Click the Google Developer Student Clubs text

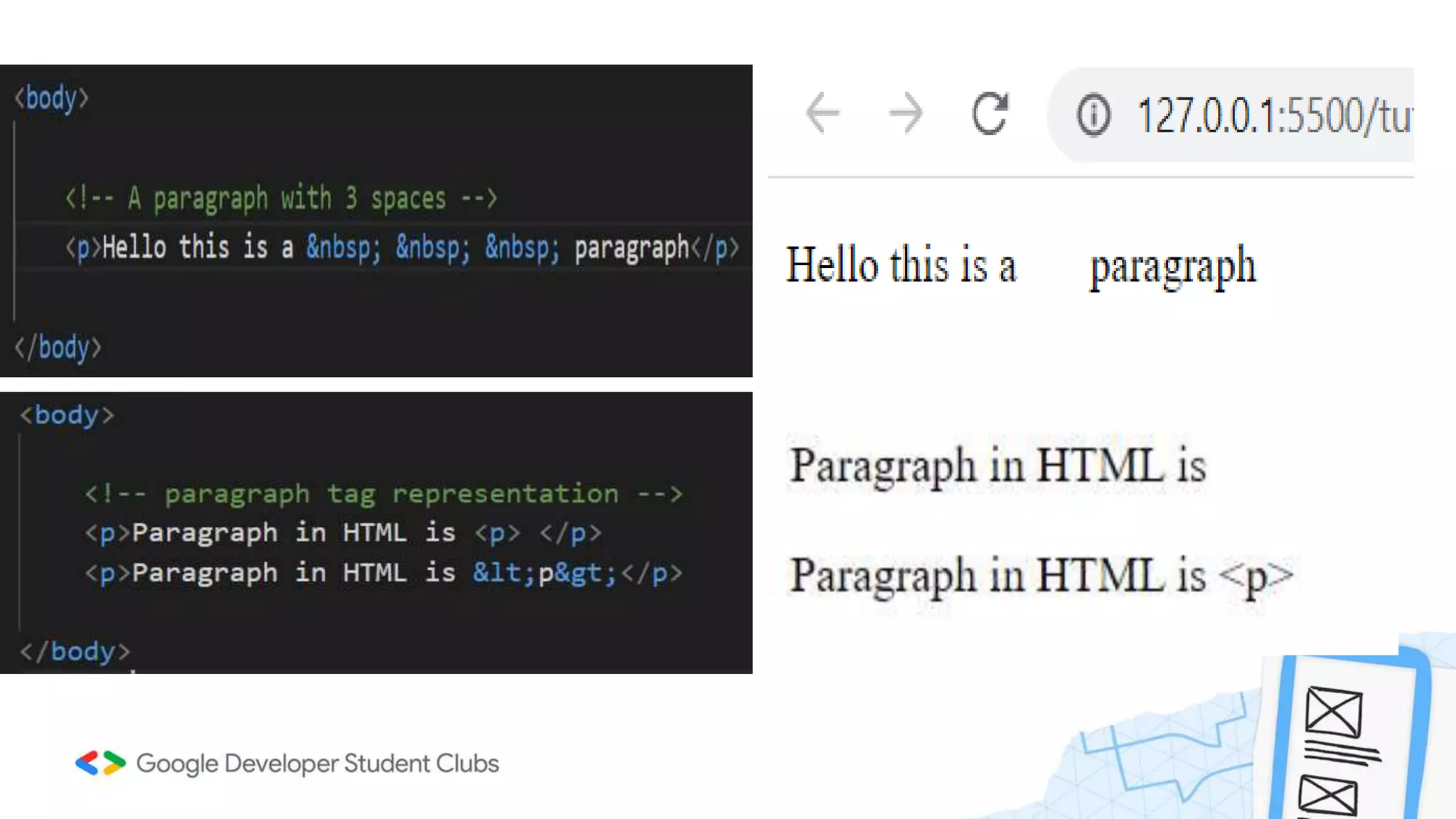coord(317,764)
